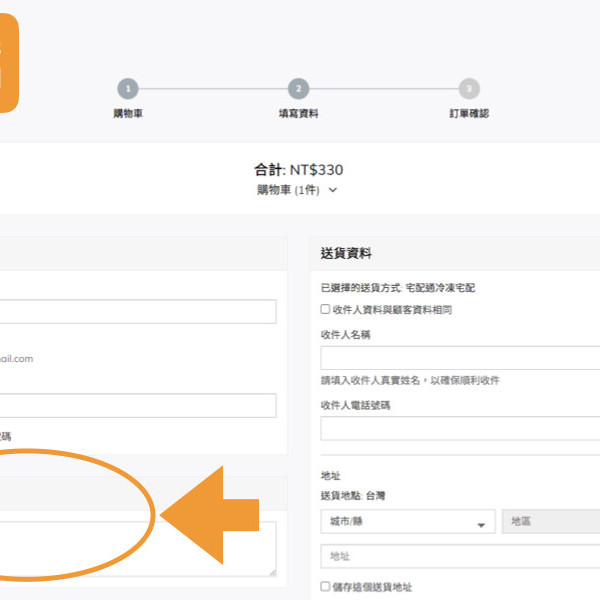Focus the 收件人名稱 input field
The width and height of the screenshot is (600, 600).
(x=460, y=358)
